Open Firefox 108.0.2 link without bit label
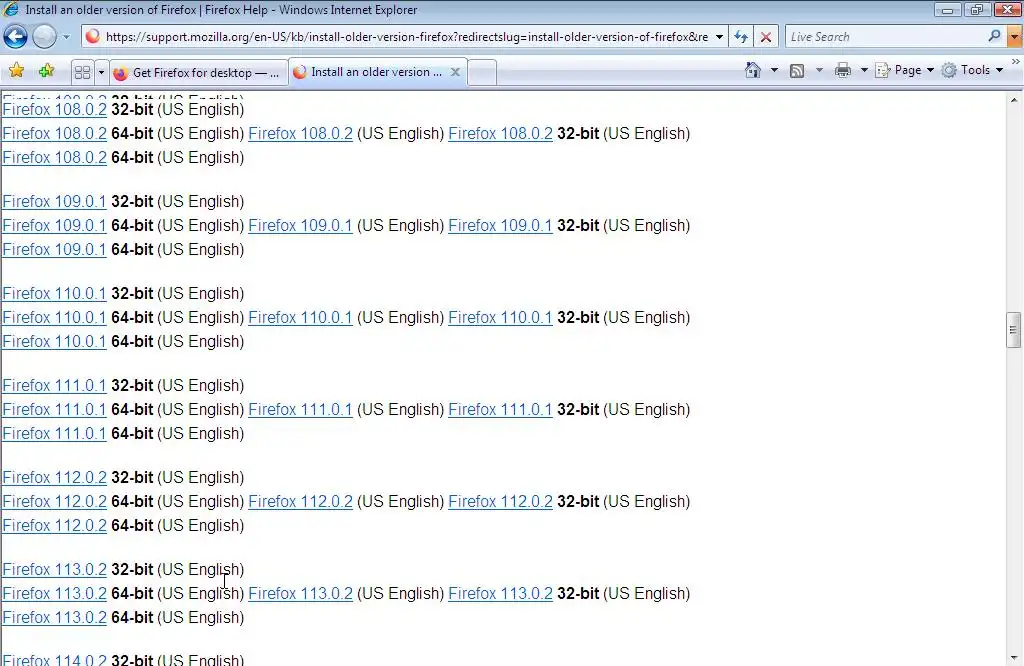This screenshot has width=1024, height=666. pyautogui.click(x=300, y=133)
